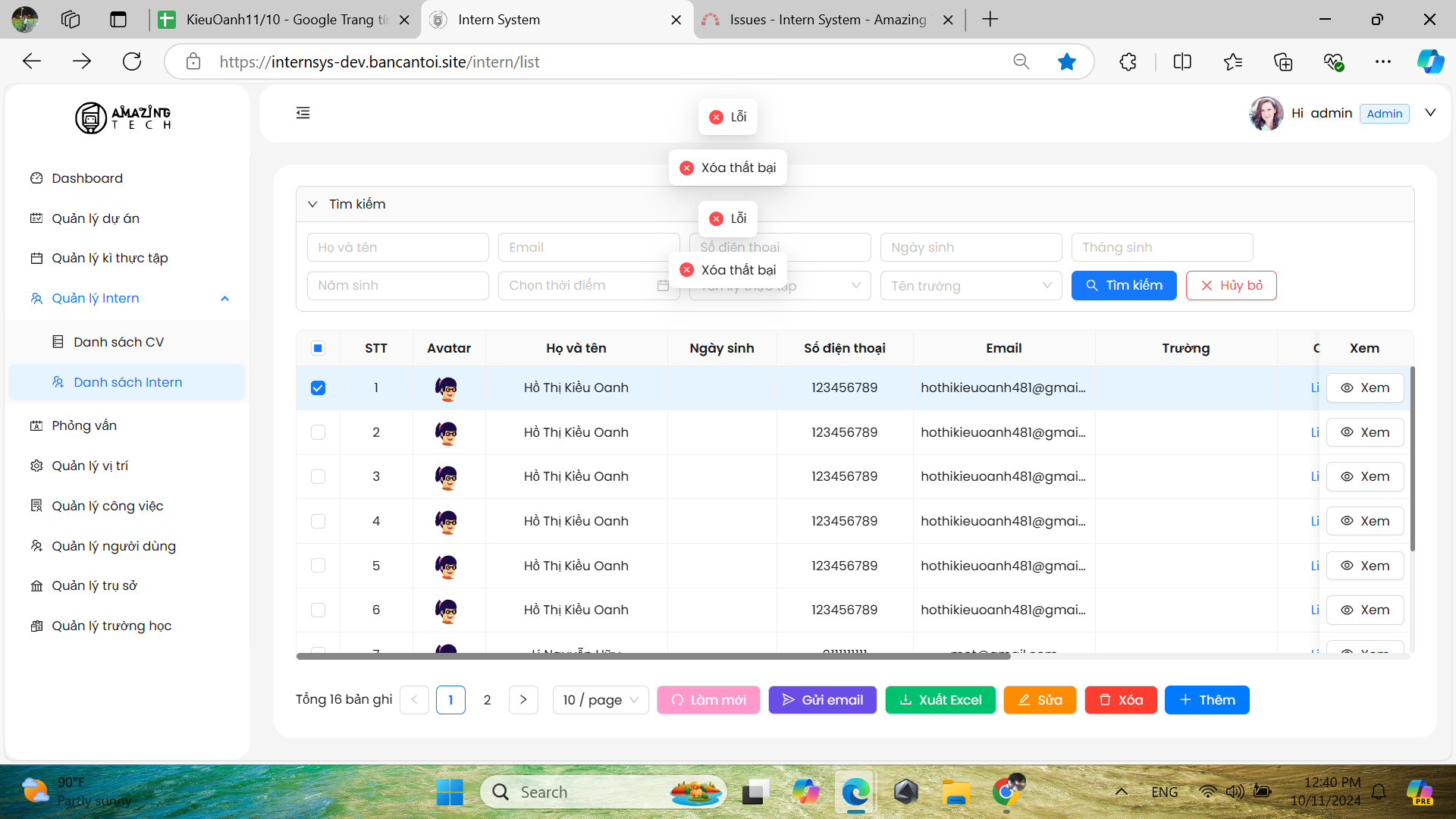This screenshot has height=819, width=1456.
Task: Check the row 2 intern checkbox
Action: pyautogui.click(x=318, y=432)
